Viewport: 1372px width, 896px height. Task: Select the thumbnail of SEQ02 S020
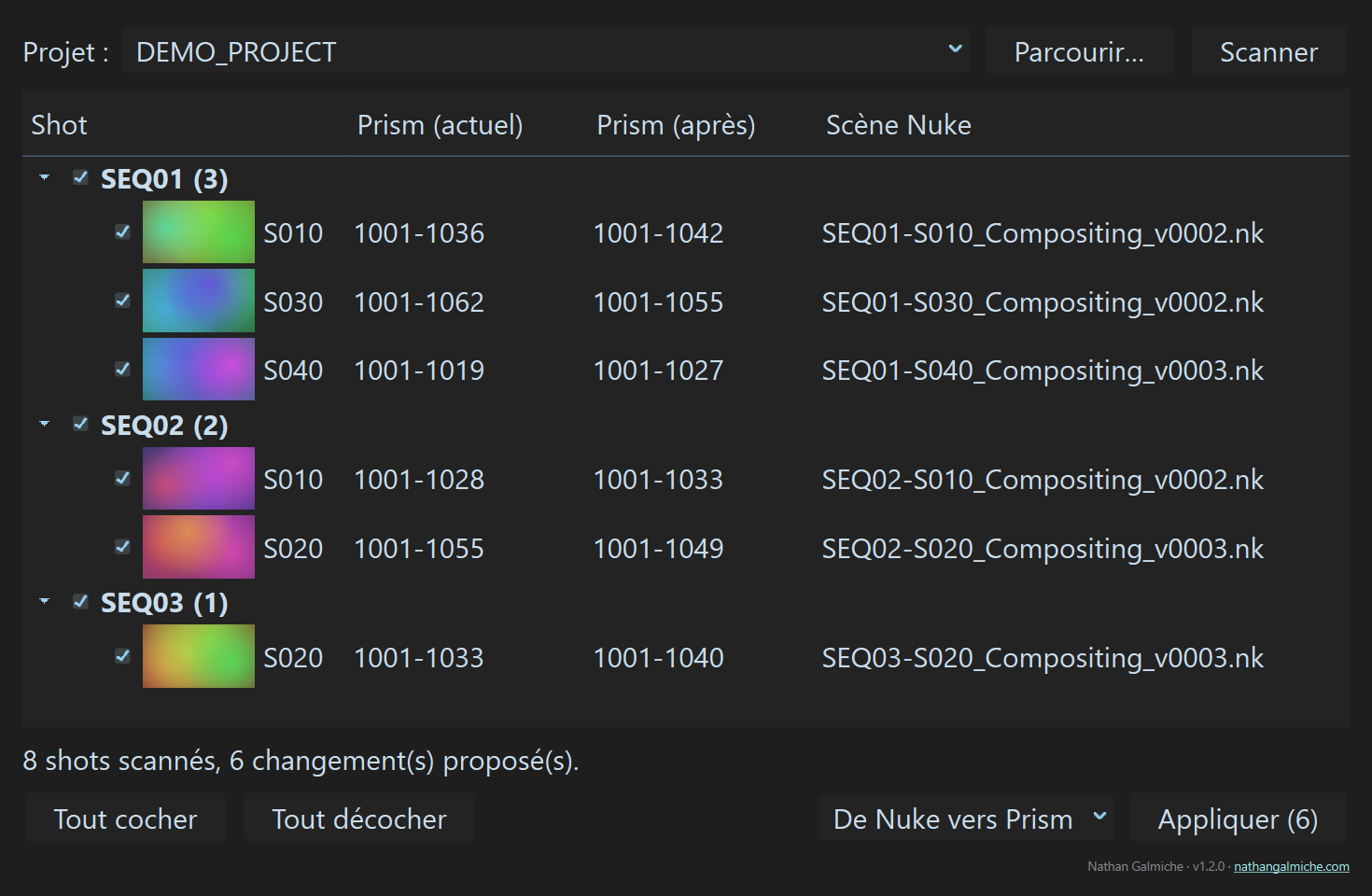[x=199, y=547]
